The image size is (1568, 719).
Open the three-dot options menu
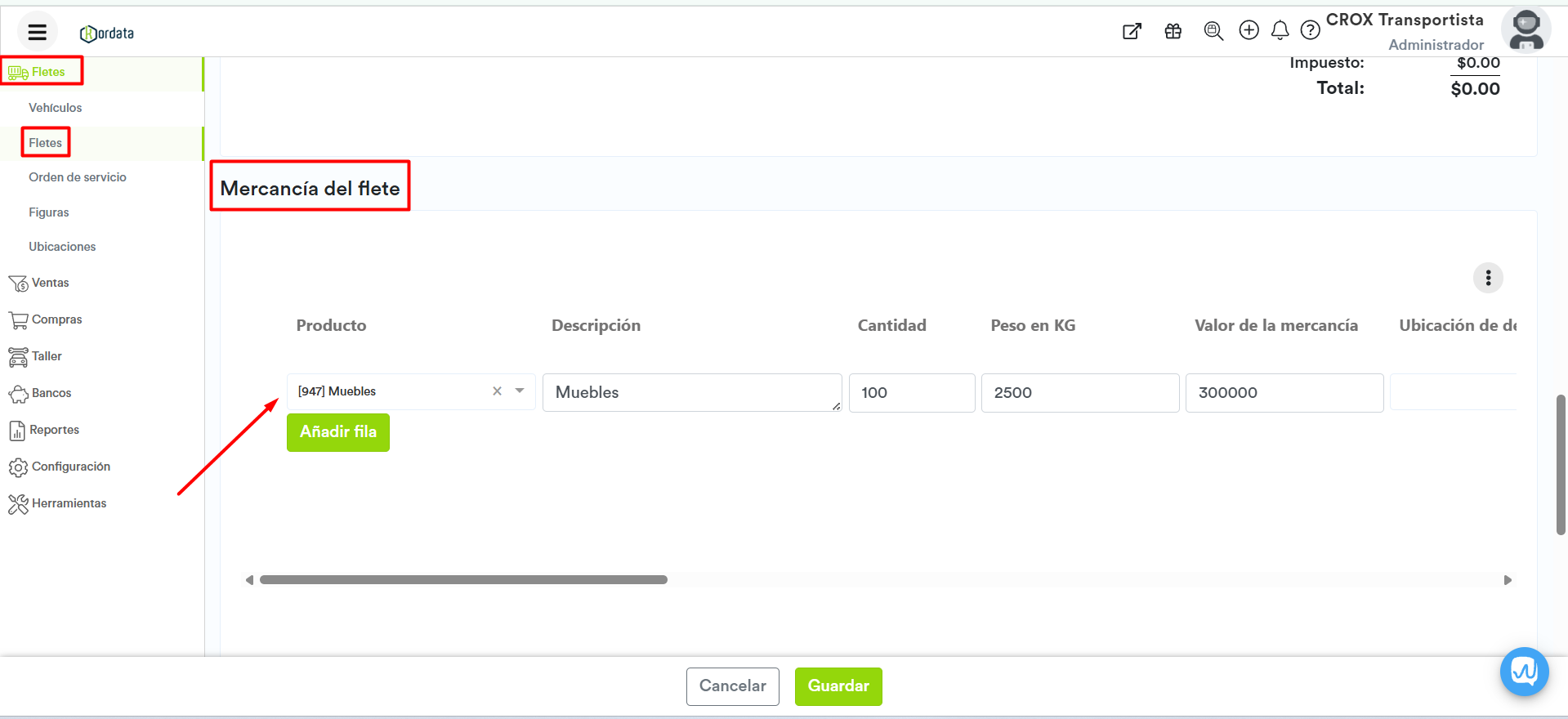pos(1488,278)
